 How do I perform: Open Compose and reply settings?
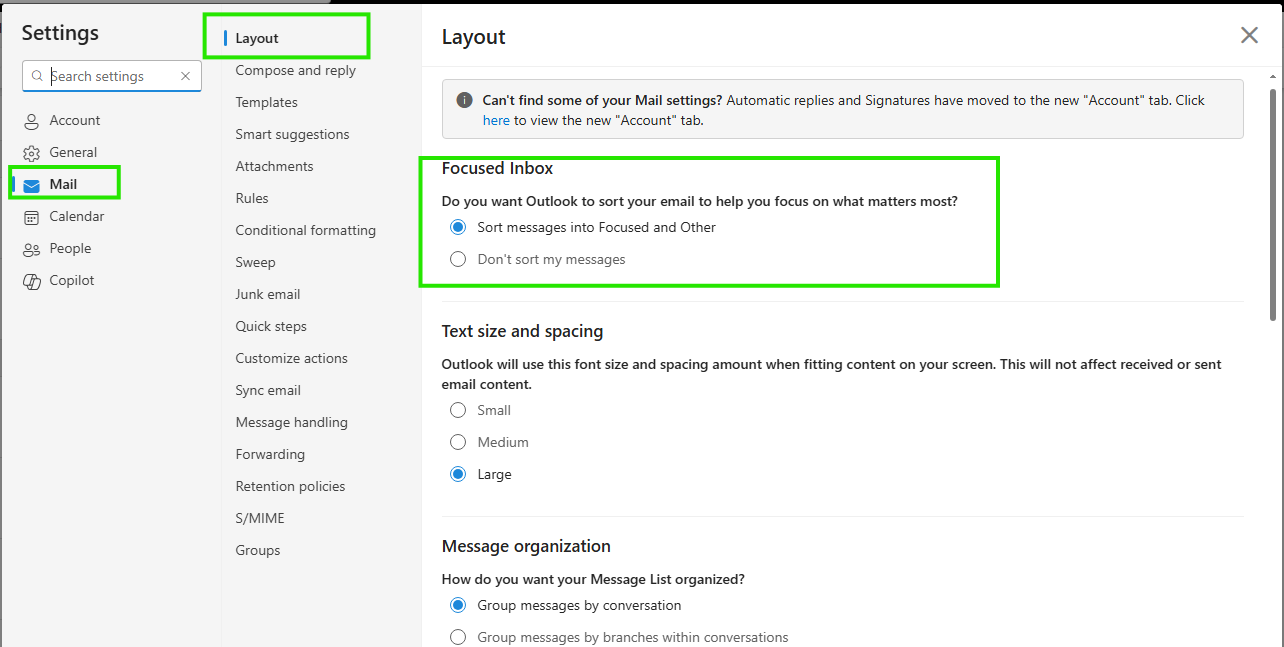(x=295, y=70)
